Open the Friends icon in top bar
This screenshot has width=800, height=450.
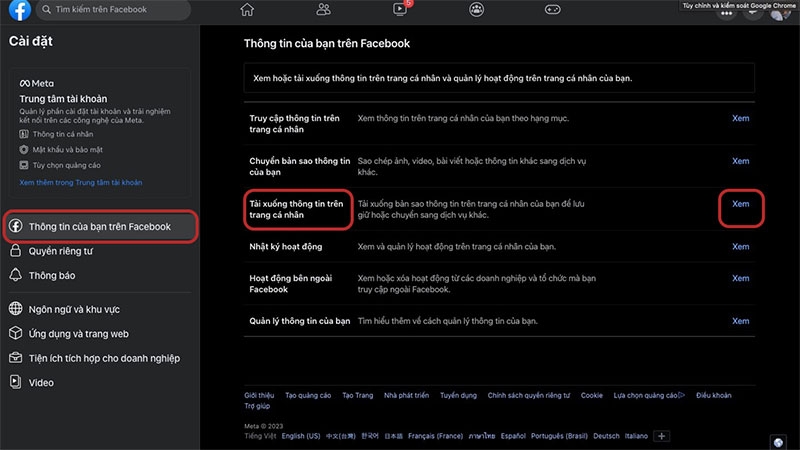pos(323,9)
